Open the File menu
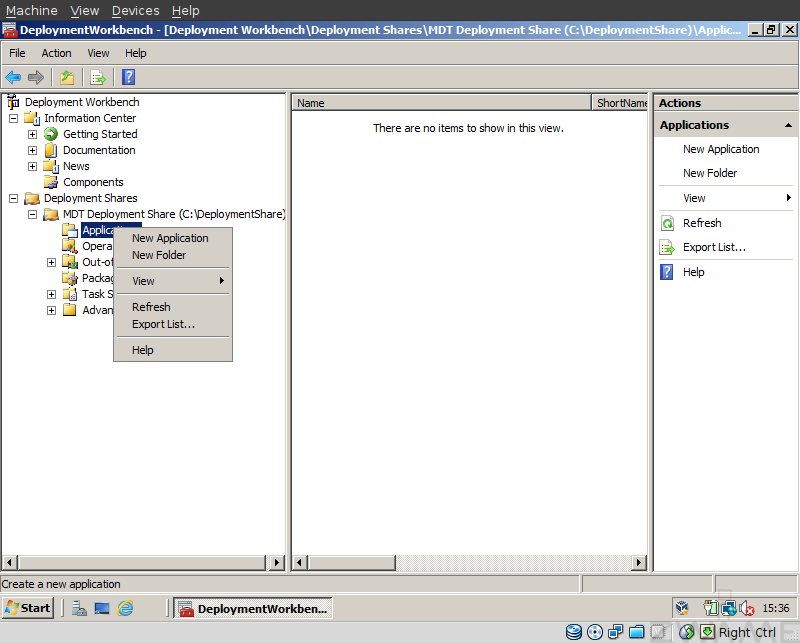Viewport: 800px width, 643px height. (17, 53)
